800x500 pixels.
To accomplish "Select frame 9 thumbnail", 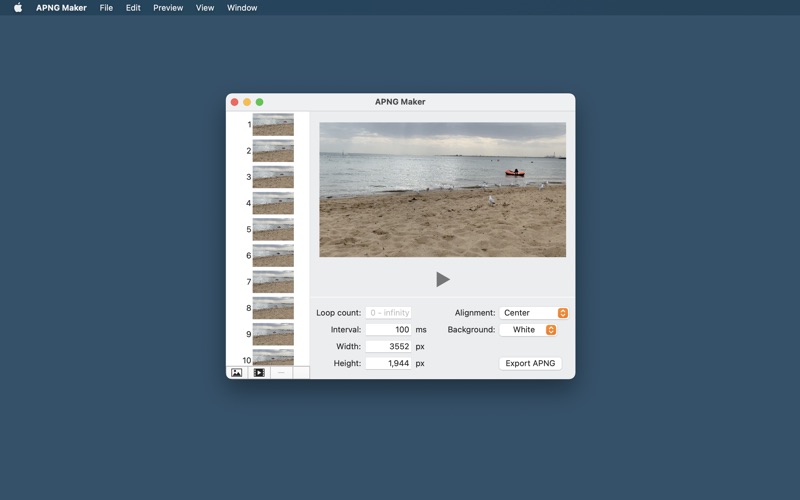I will (273, 334).
